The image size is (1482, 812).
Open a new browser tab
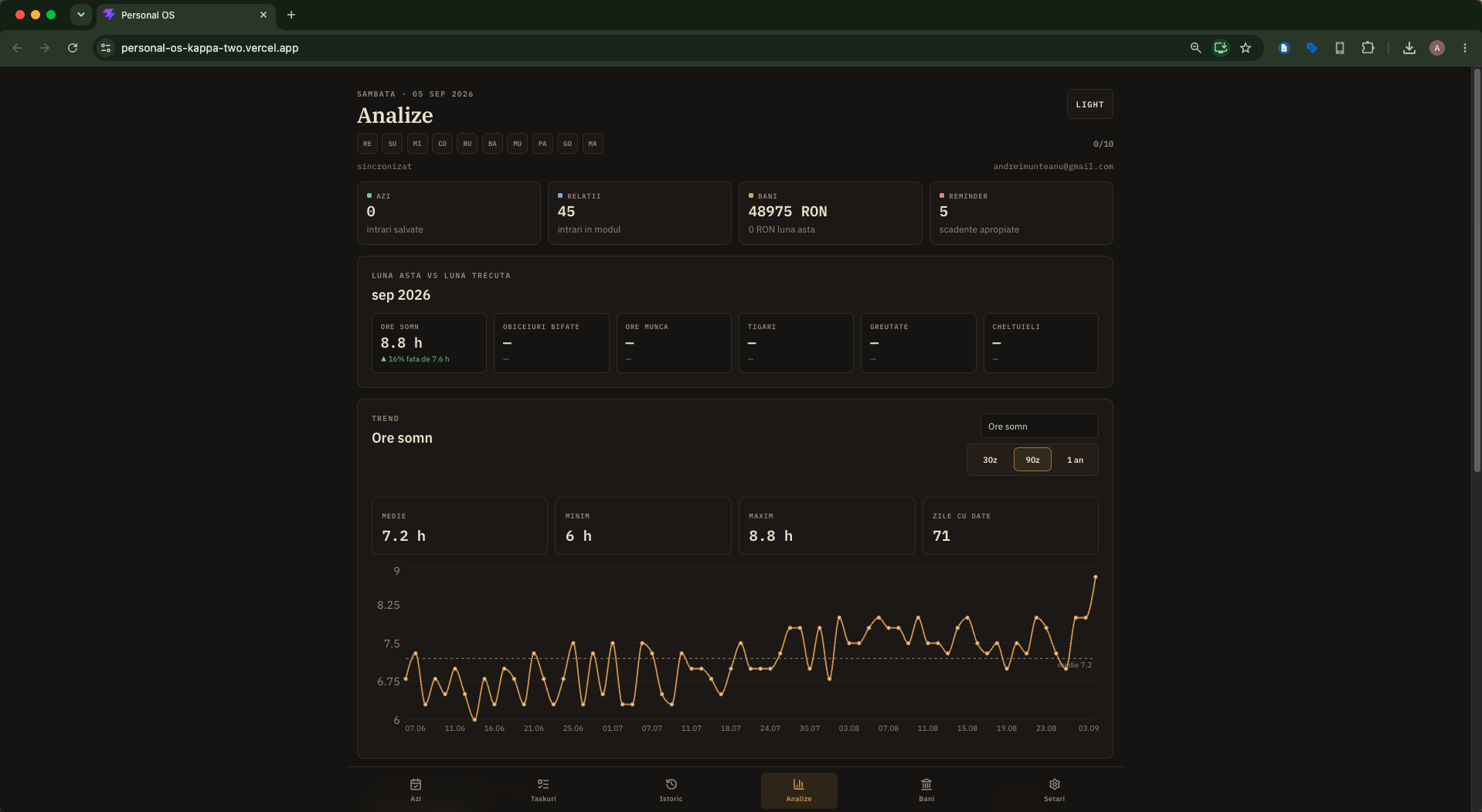coord(291,15)
